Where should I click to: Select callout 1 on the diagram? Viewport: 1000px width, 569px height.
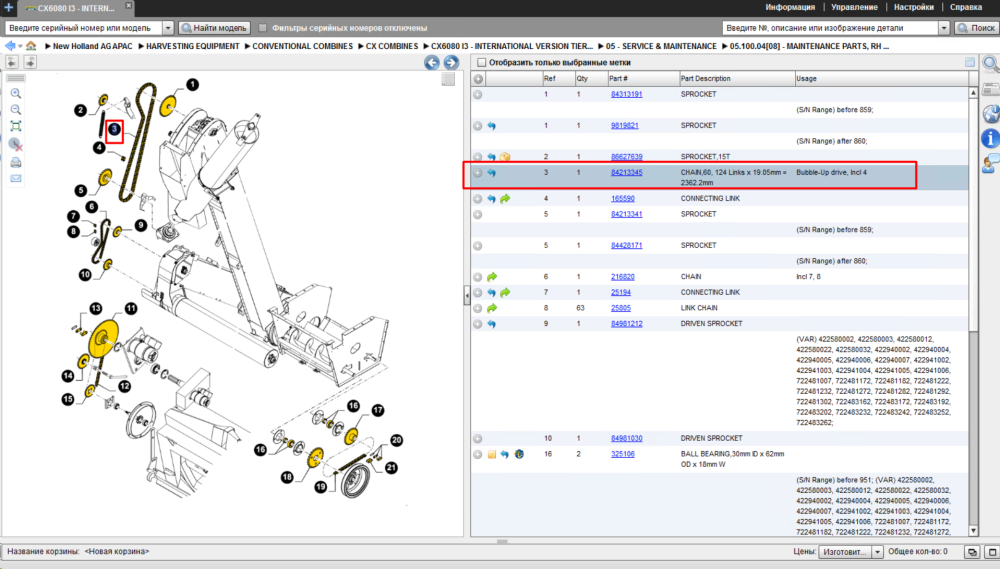(192, 84)
